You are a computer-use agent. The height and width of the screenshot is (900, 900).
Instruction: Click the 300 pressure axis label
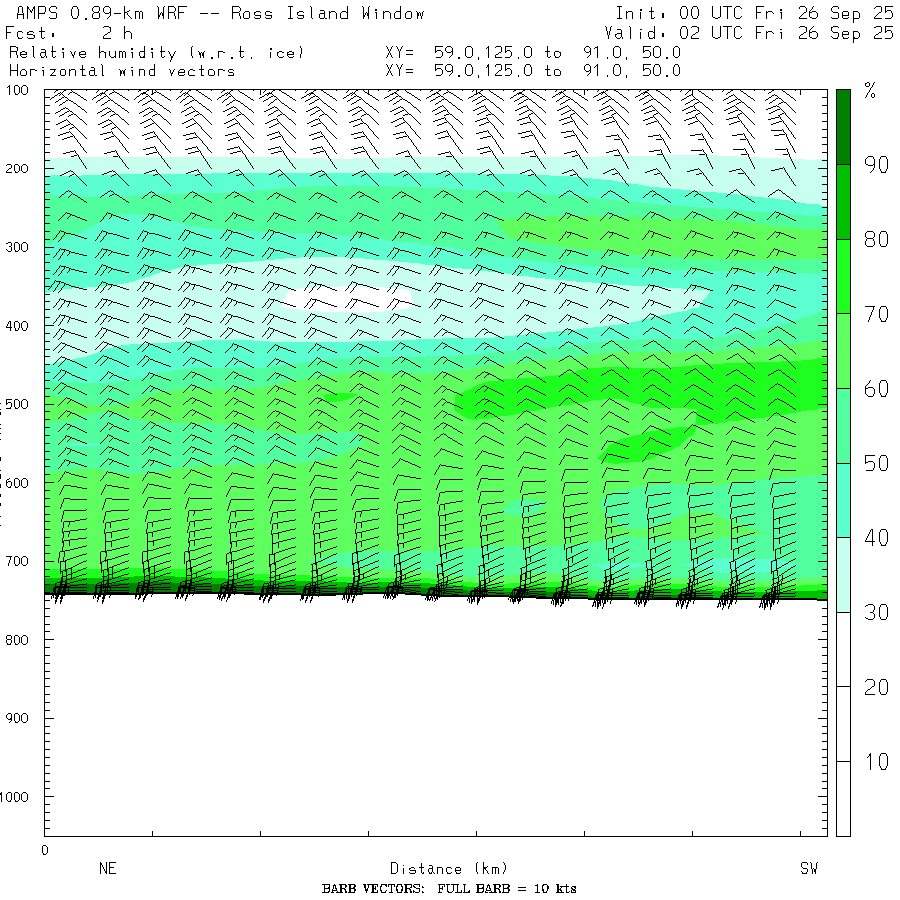click(x=17, y=247)
